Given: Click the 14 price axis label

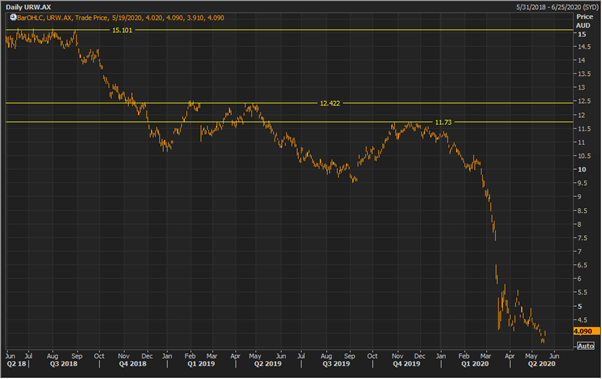Looking at the screenshot, I should pos(582,60).
